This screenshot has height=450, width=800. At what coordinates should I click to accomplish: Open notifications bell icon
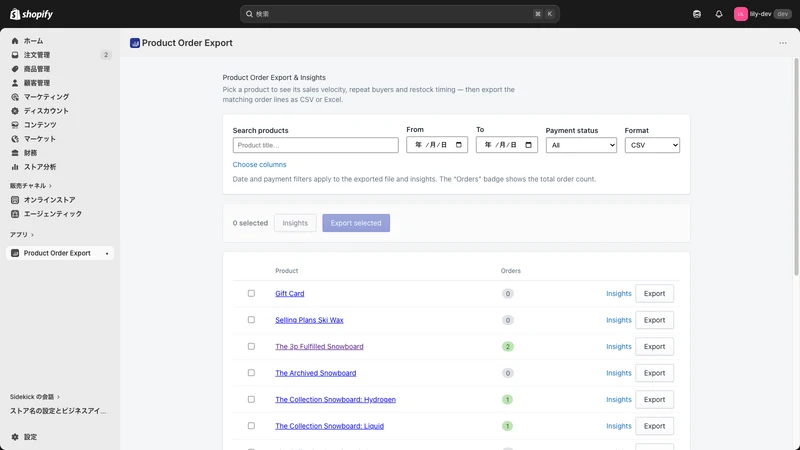(x=719, y=14)
